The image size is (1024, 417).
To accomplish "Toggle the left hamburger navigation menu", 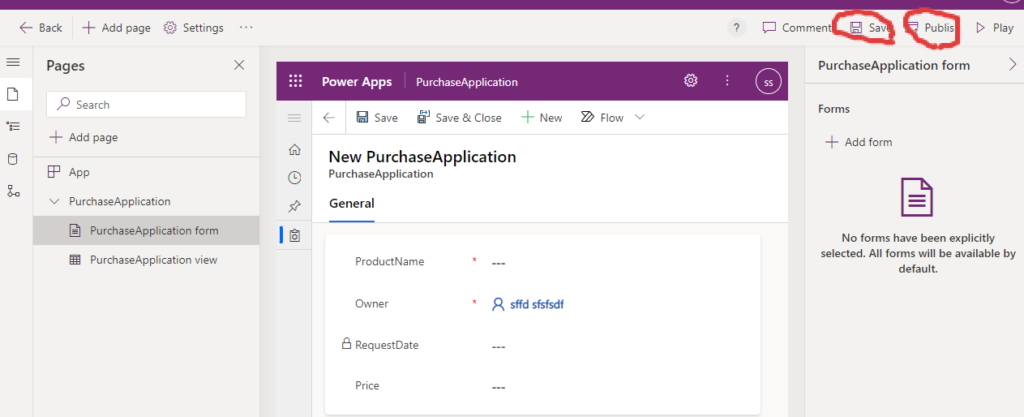I will click(13, 62).
